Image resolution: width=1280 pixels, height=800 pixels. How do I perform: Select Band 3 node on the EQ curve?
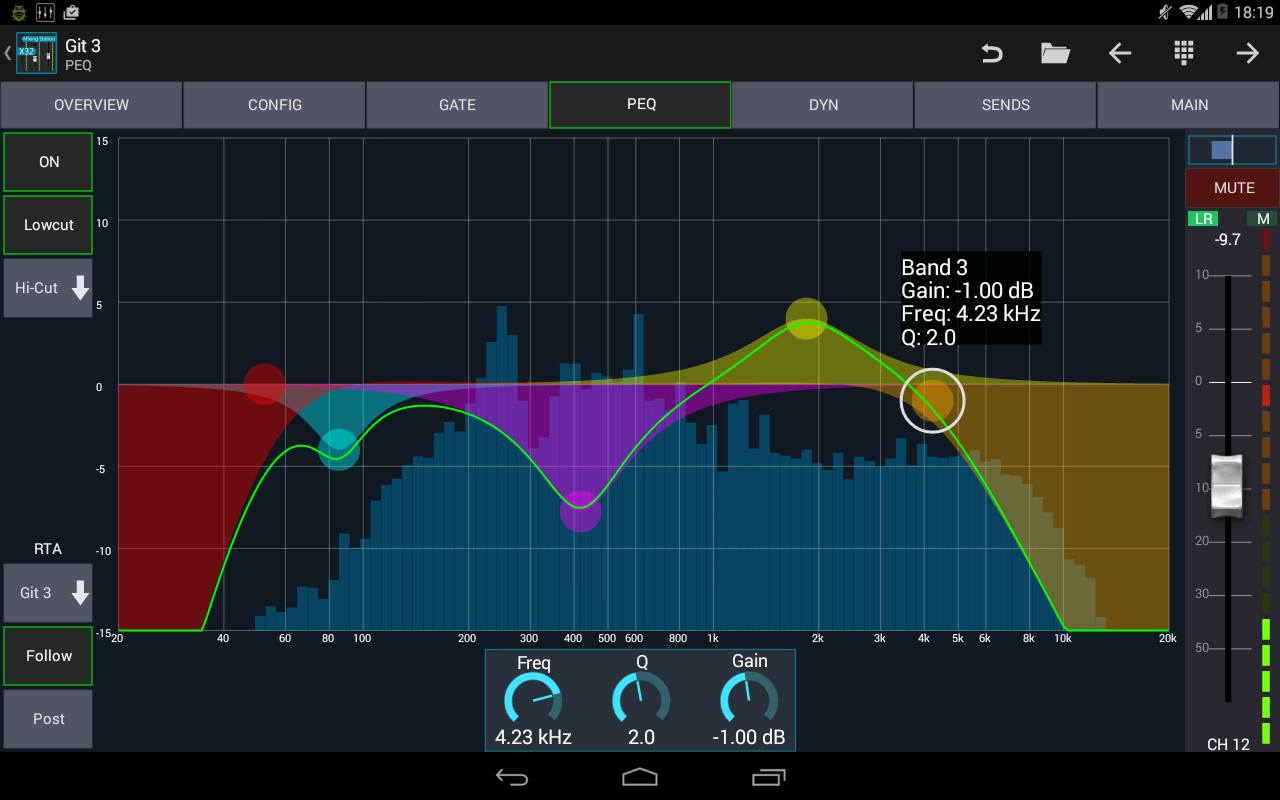932,400
